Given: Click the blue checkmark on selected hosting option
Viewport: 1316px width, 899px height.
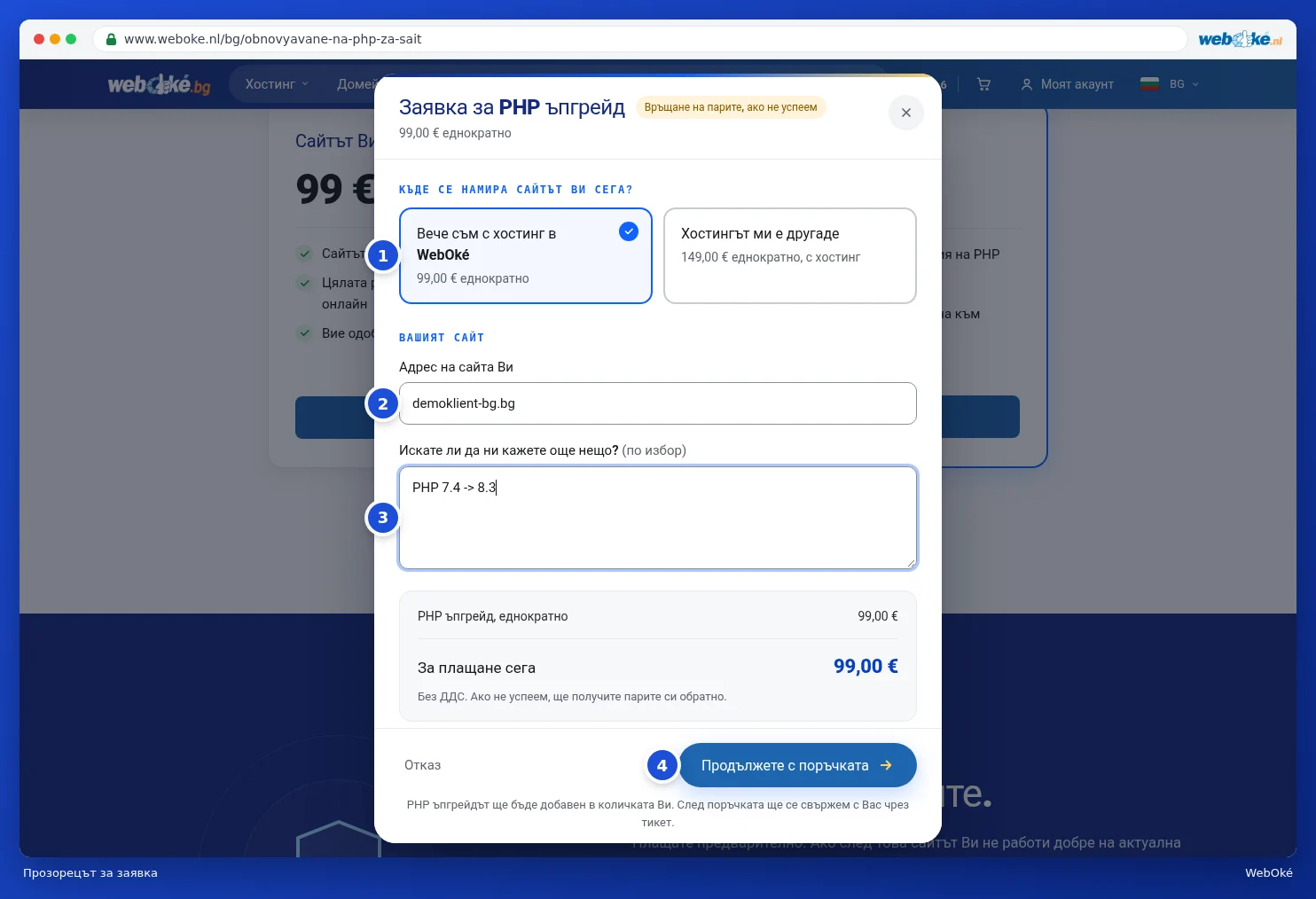Looking at the screenshot, I should click(x=629, y=231).
